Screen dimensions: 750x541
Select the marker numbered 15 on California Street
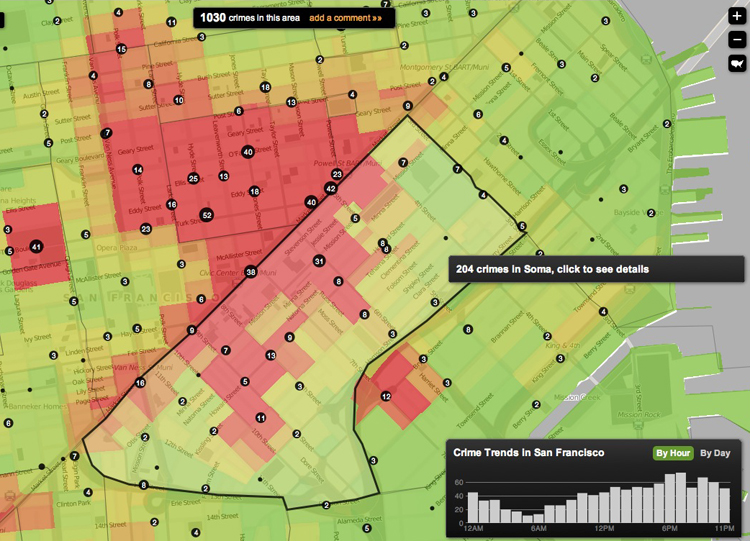121,49
